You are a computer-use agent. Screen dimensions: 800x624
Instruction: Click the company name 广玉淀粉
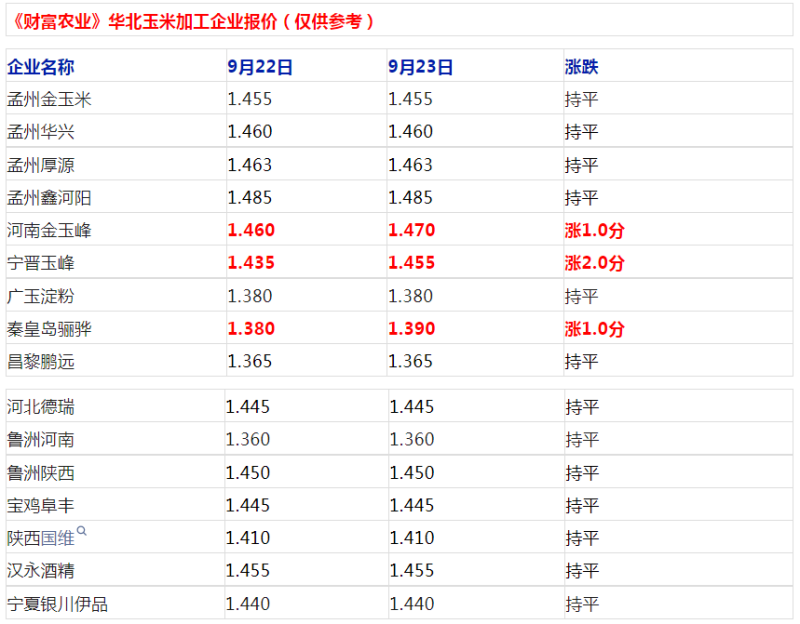coord(41,296)
